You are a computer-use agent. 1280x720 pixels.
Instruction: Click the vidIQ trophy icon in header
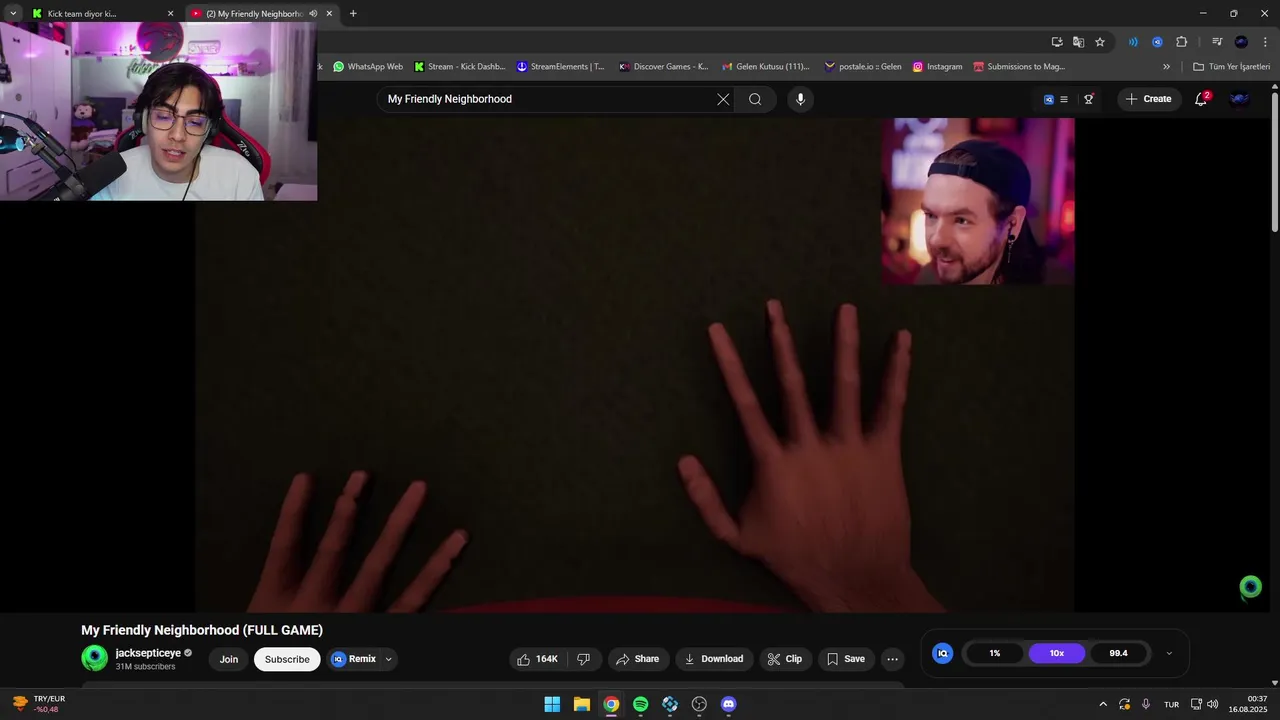1089,99
